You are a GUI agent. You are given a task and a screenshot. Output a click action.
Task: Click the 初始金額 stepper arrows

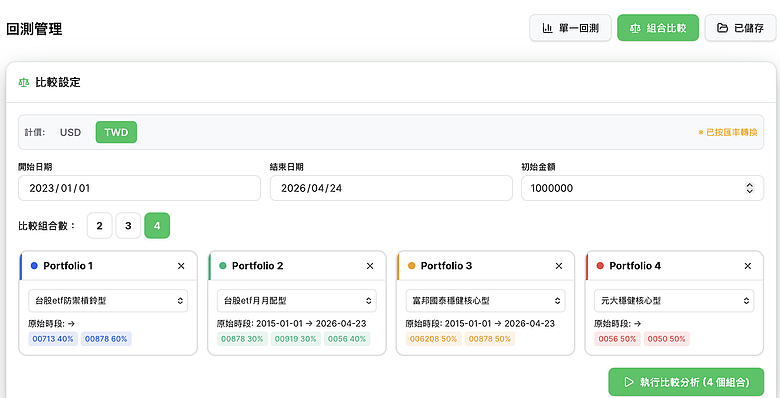(749, 188)
